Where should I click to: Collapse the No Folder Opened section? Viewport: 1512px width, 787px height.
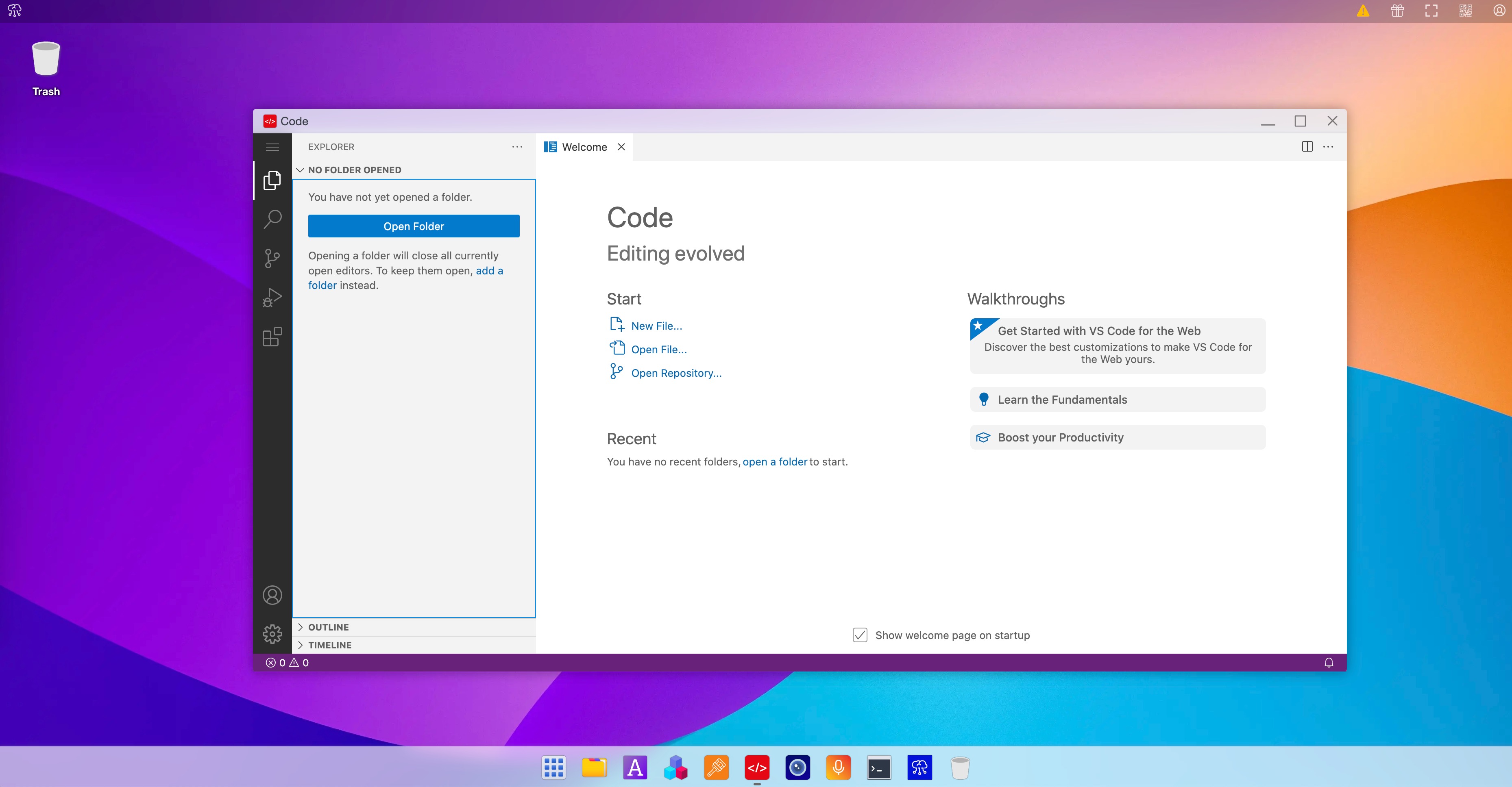355,170
